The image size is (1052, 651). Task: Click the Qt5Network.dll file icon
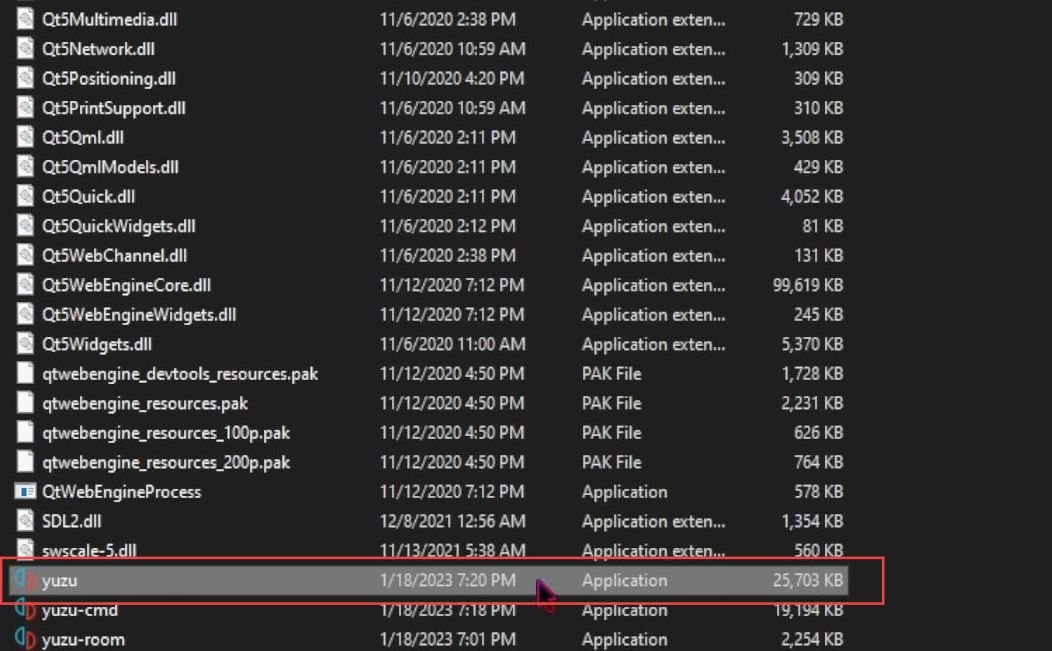tap(25, 48)
